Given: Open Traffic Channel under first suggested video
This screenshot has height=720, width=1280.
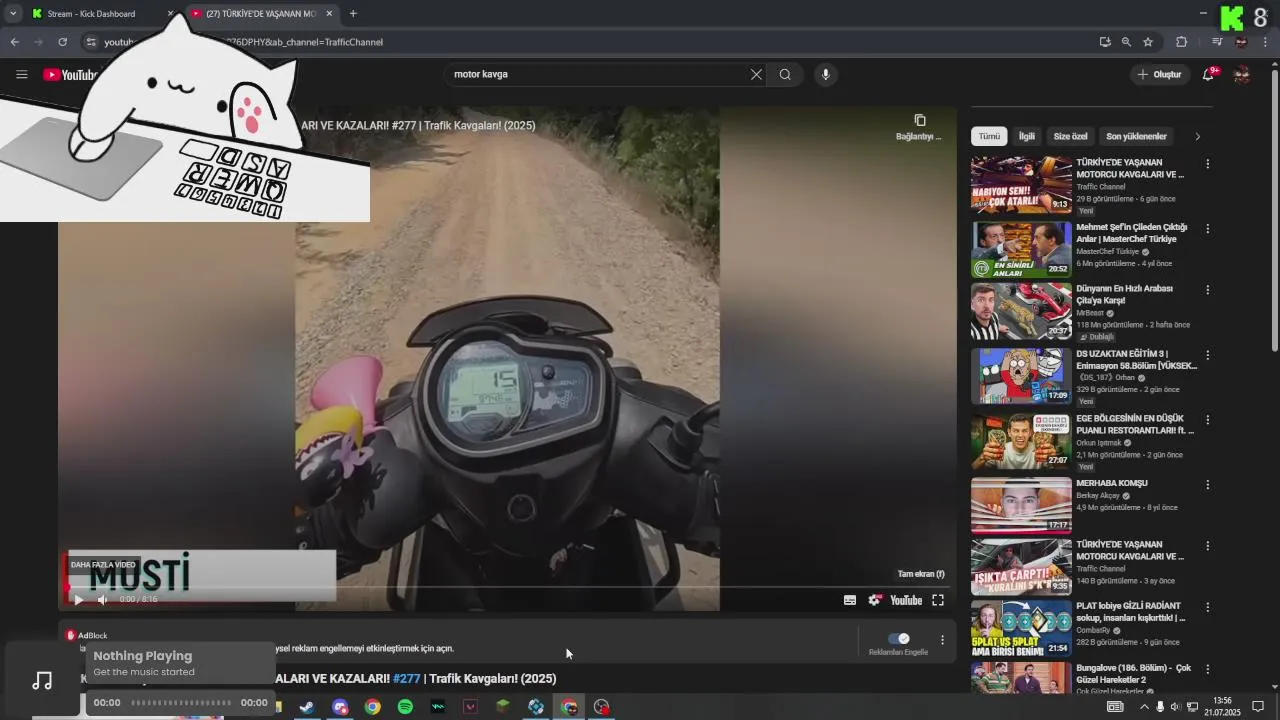Looking at the screenshot, I should 1101,187.
